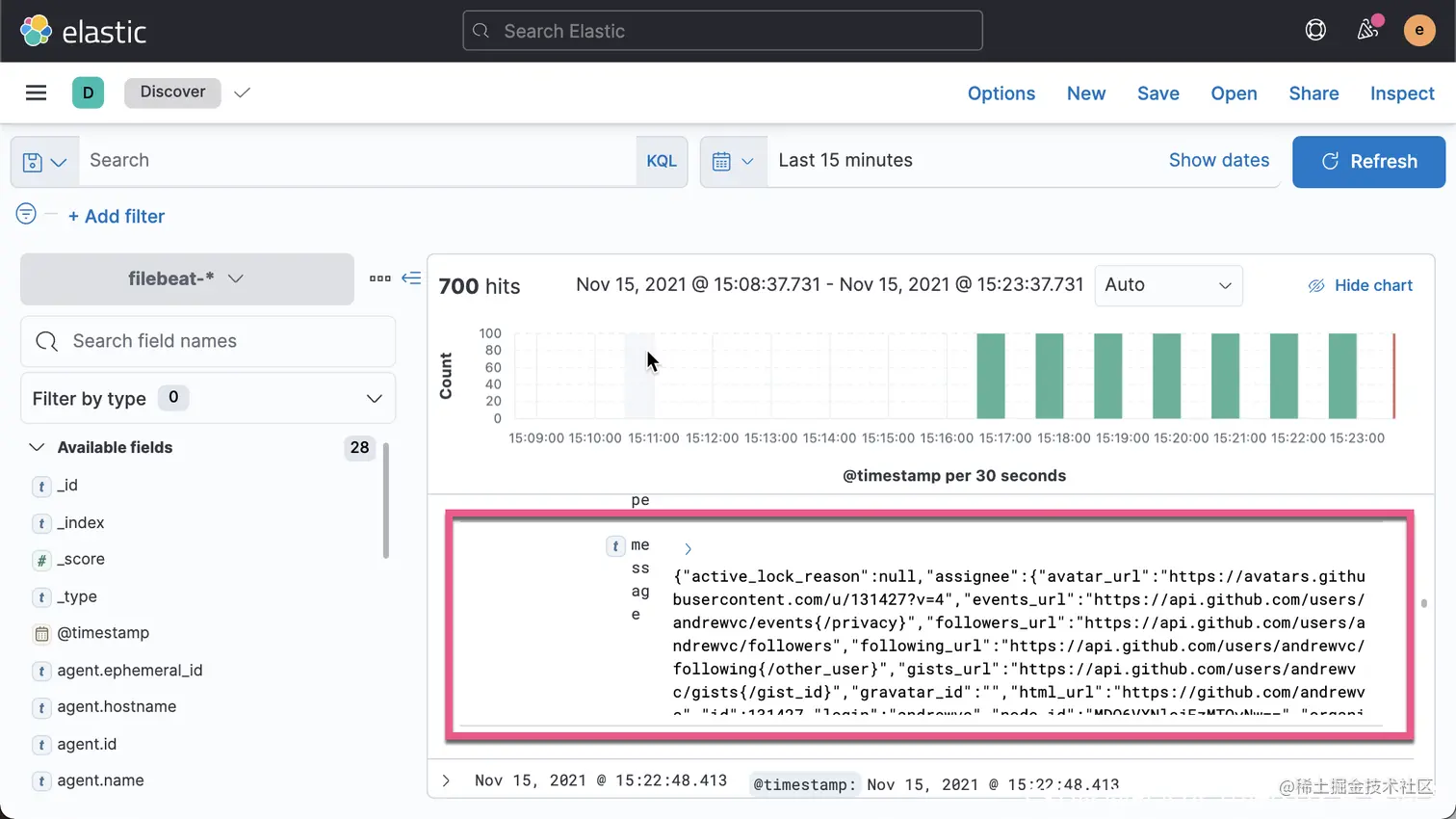Click the Elastic logo
The image size is (1456, 819).
(83, 31)
